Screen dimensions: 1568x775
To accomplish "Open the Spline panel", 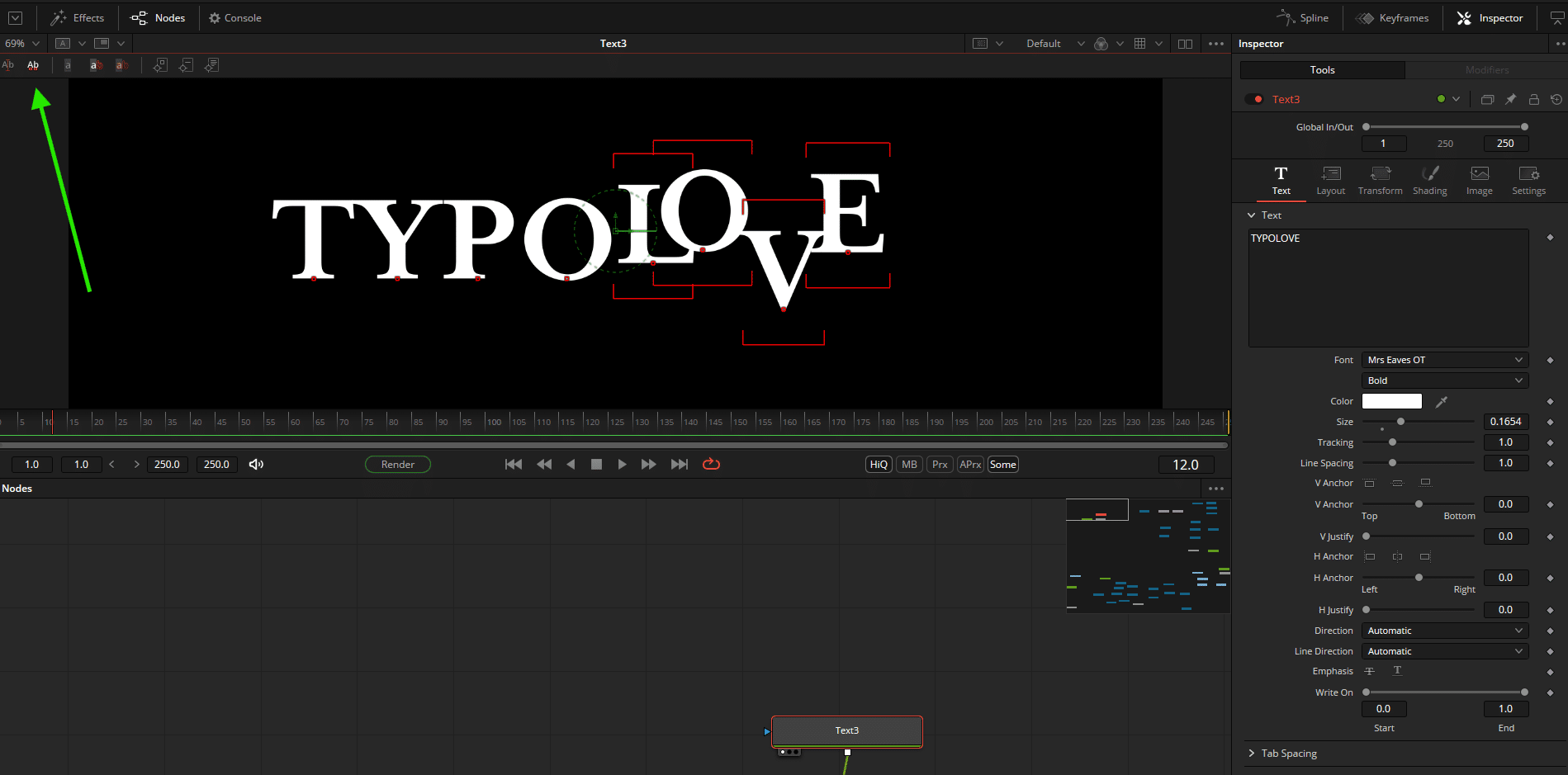I will click(1303, 17).
